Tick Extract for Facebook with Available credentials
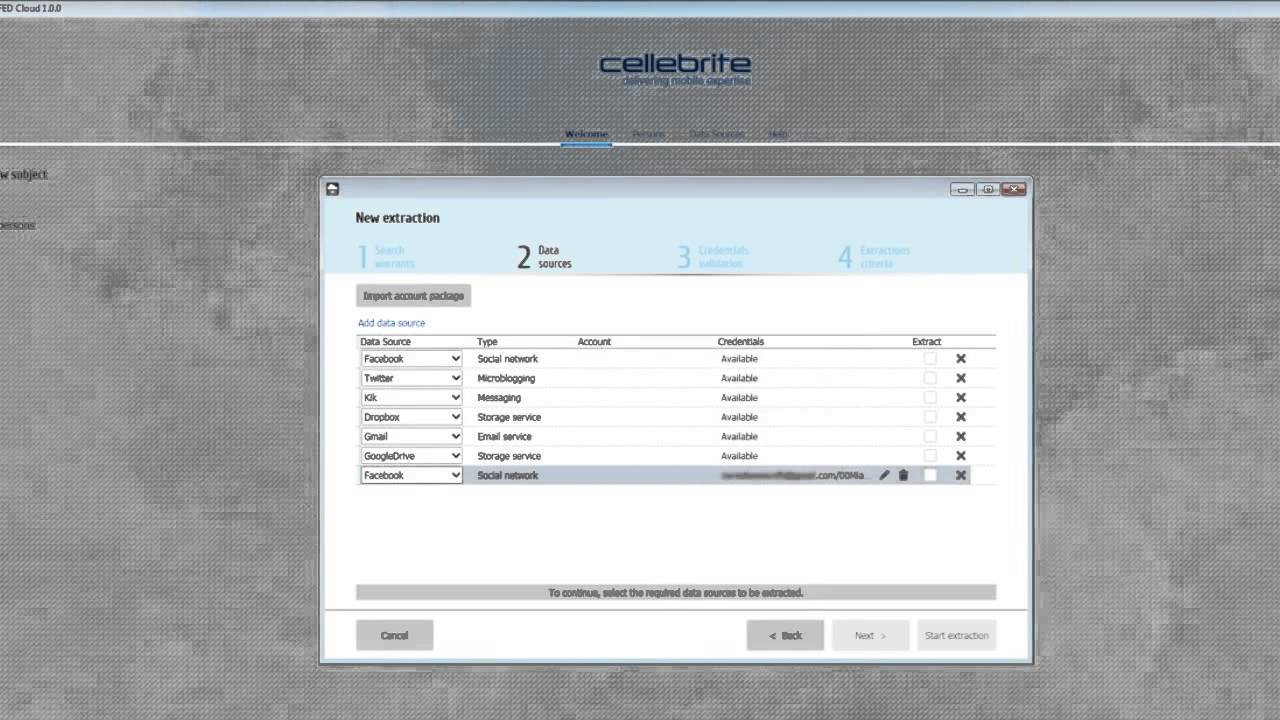 pyautogui.click(x=930, y=359)
